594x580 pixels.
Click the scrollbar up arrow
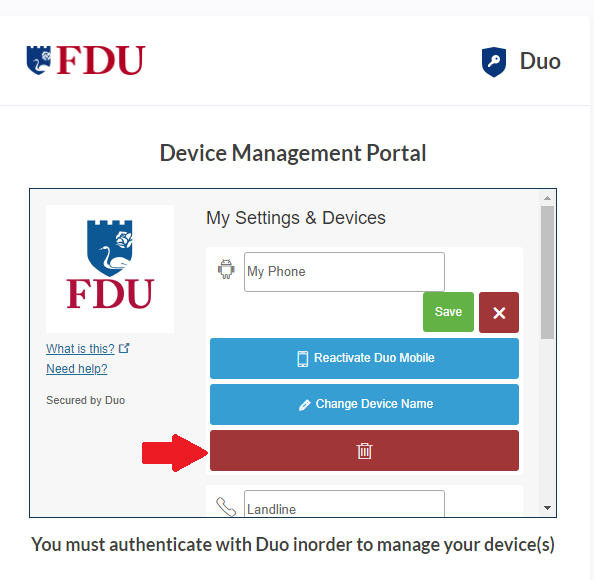[547, 198]
